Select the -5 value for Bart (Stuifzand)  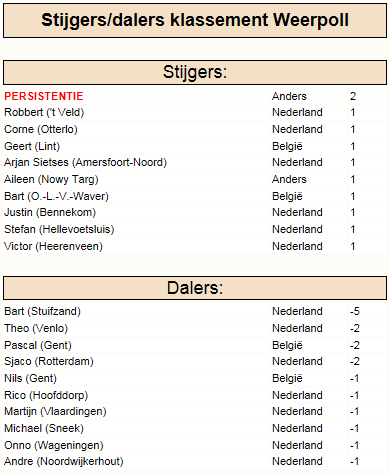[355, 311]
